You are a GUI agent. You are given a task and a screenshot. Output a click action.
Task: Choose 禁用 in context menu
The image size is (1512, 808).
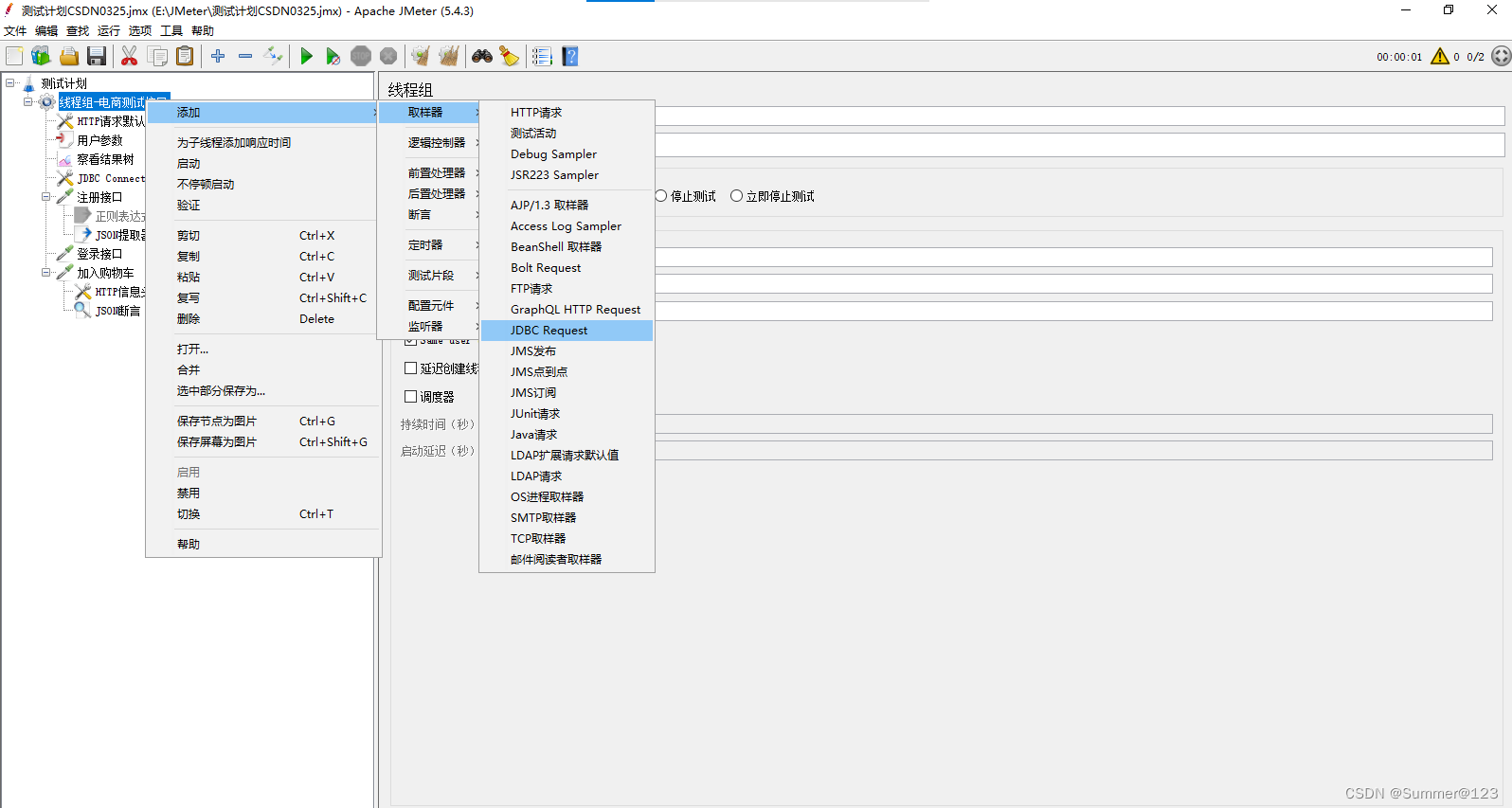coord(263,494)
